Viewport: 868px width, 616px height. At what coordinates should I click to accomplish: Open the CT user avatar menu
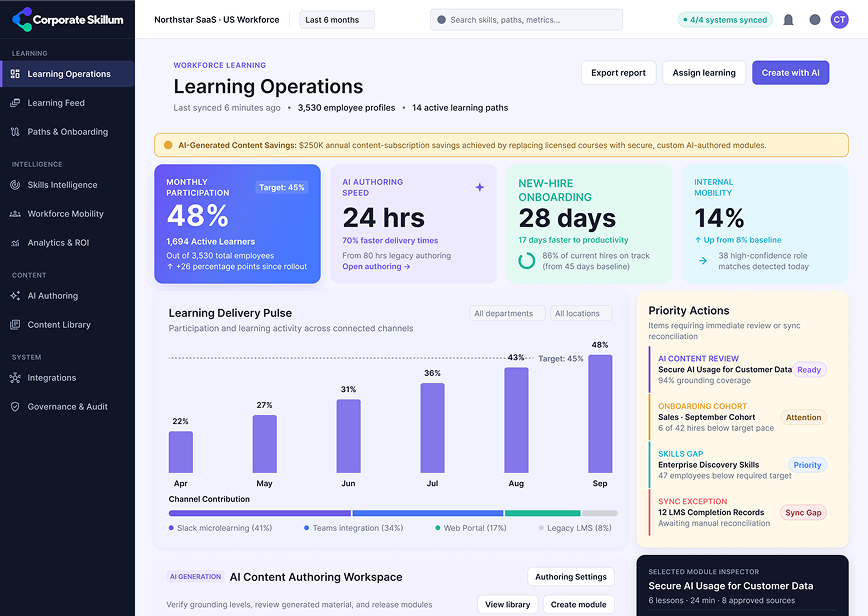[839, 20]
